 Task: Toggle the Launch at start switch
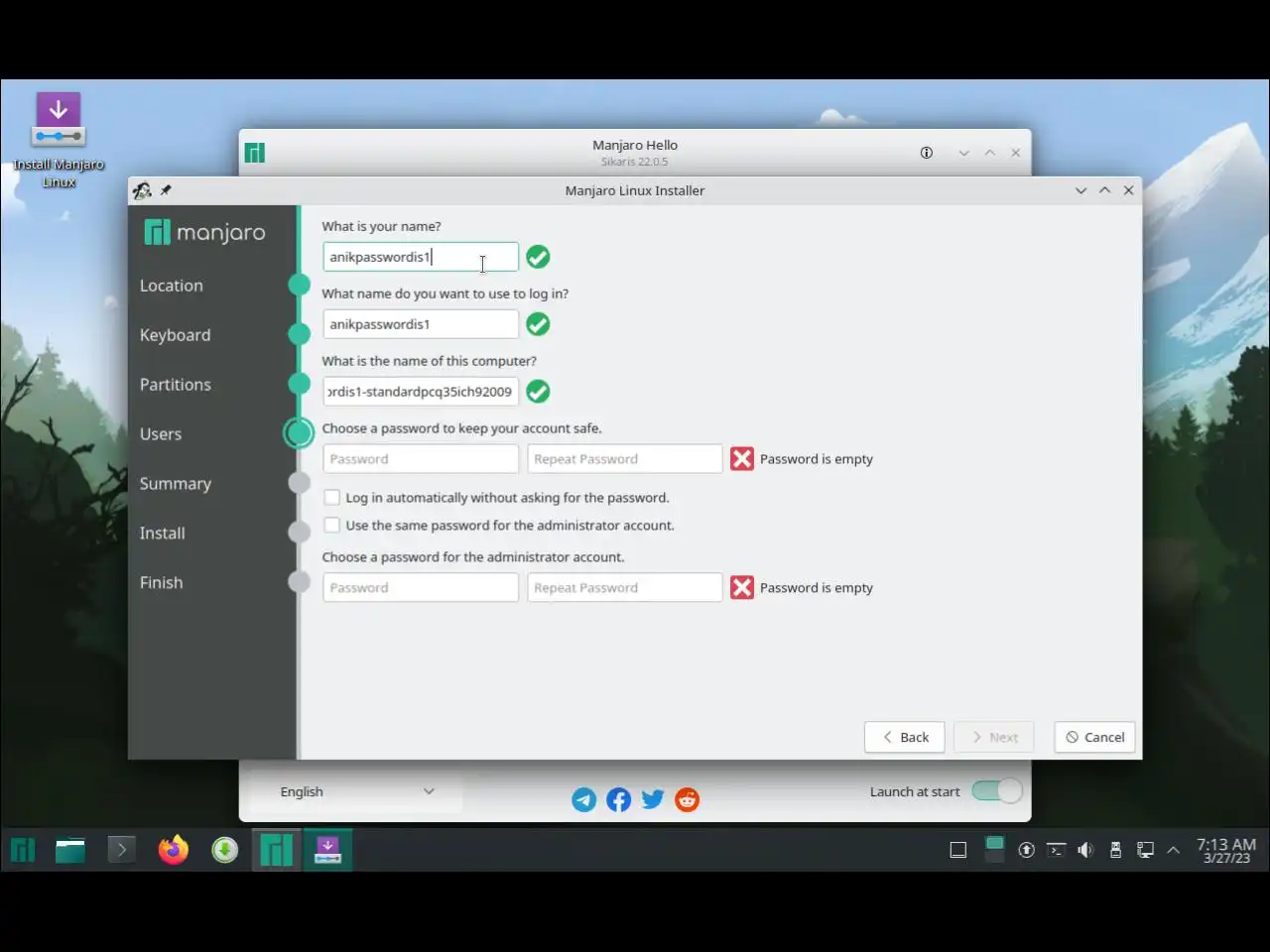point(996,791)
